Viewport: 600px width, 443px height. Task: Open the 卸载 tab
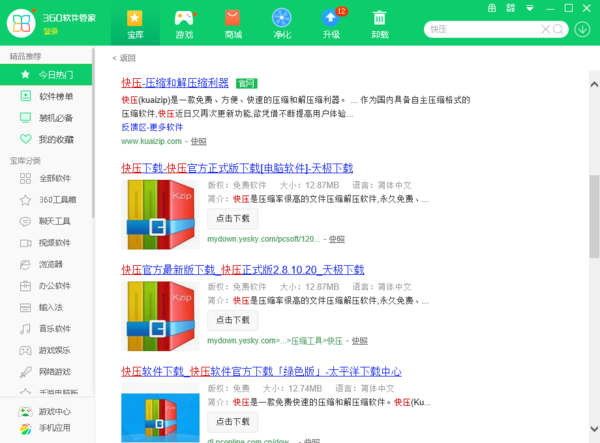pos(380,24)
